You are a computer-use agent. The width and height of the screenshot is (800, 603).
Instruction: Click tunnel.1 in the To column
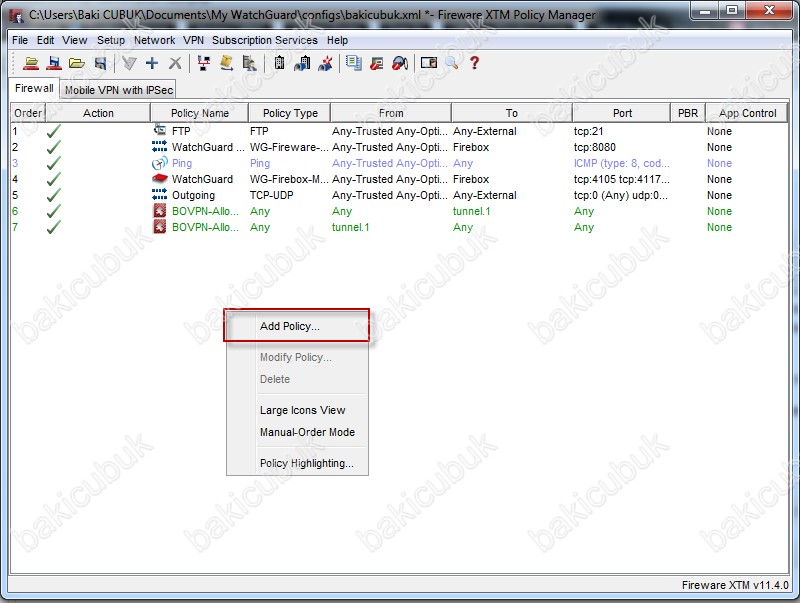pyautogui.click(x=471, y=211)
